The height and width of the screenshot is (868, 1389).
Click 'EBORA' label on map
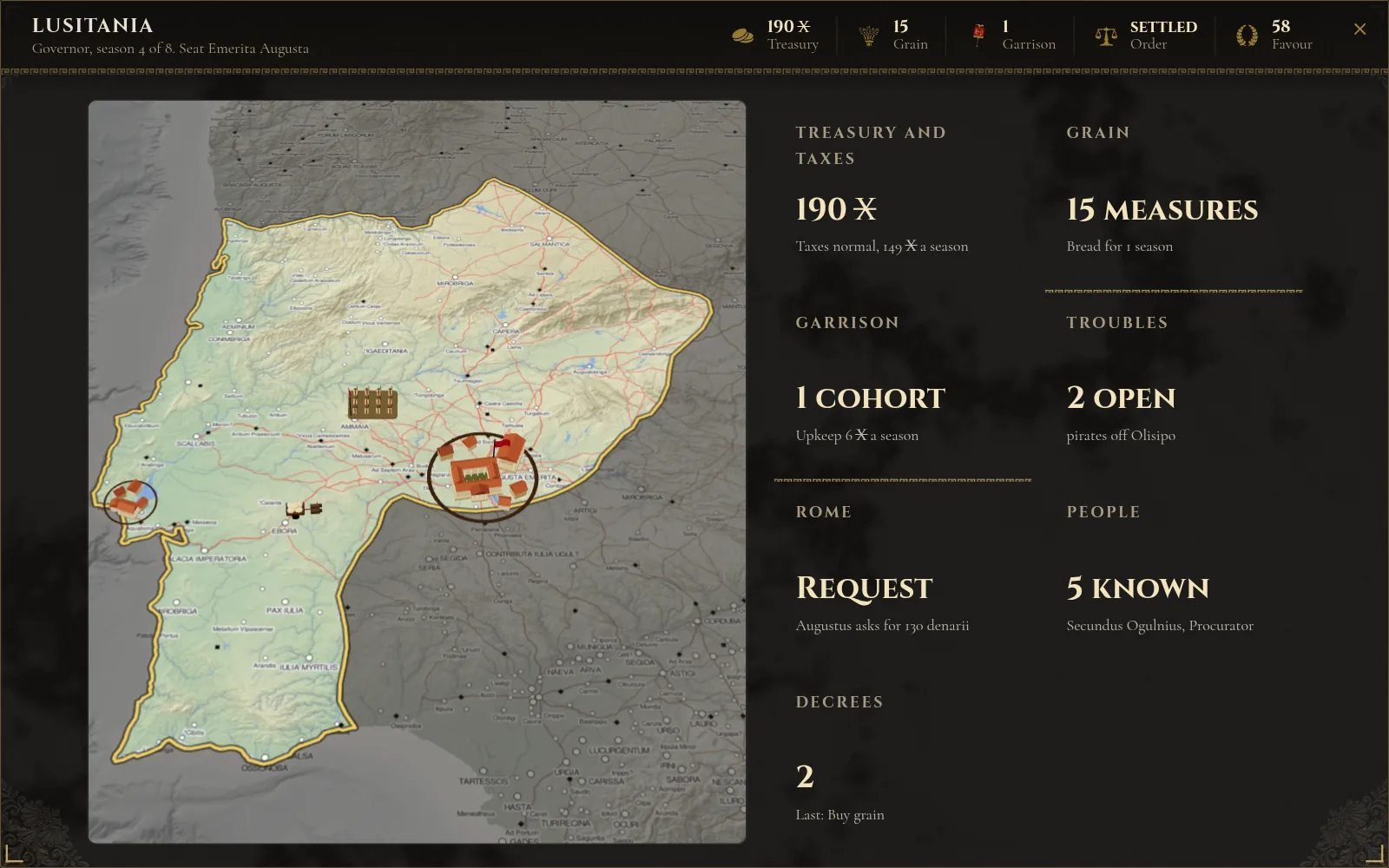click(x=284, y=530)
